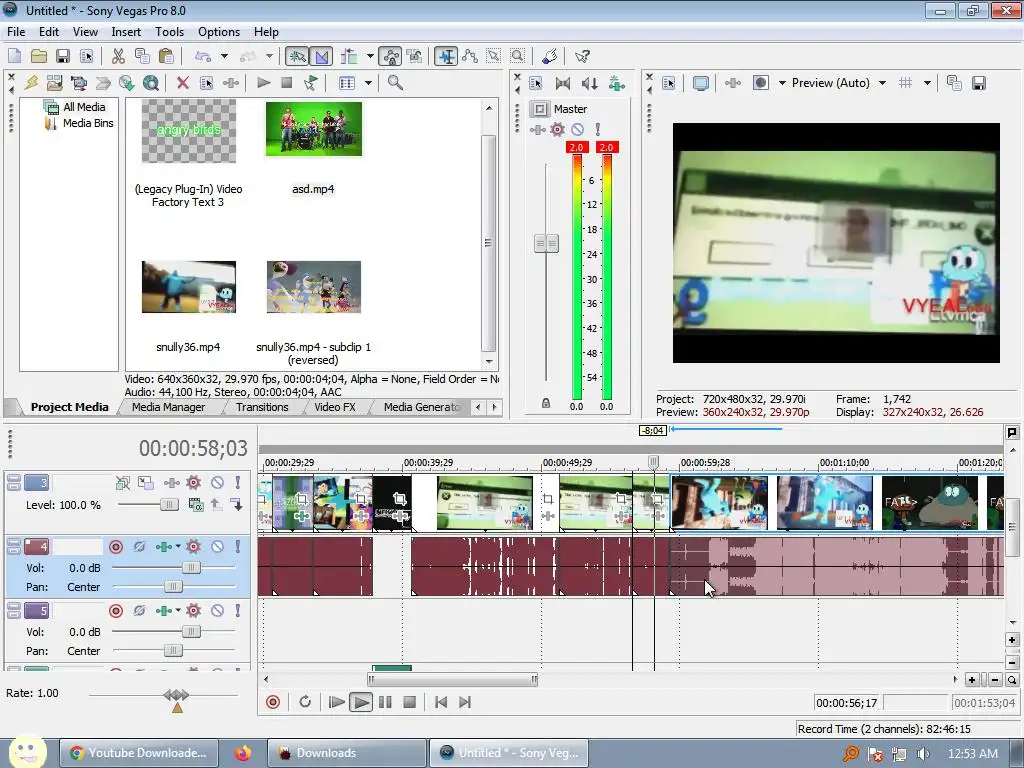This screenshot has width=1024, height=768.
Task: Click track 3 Level slider handle
Action: point(169,504)
